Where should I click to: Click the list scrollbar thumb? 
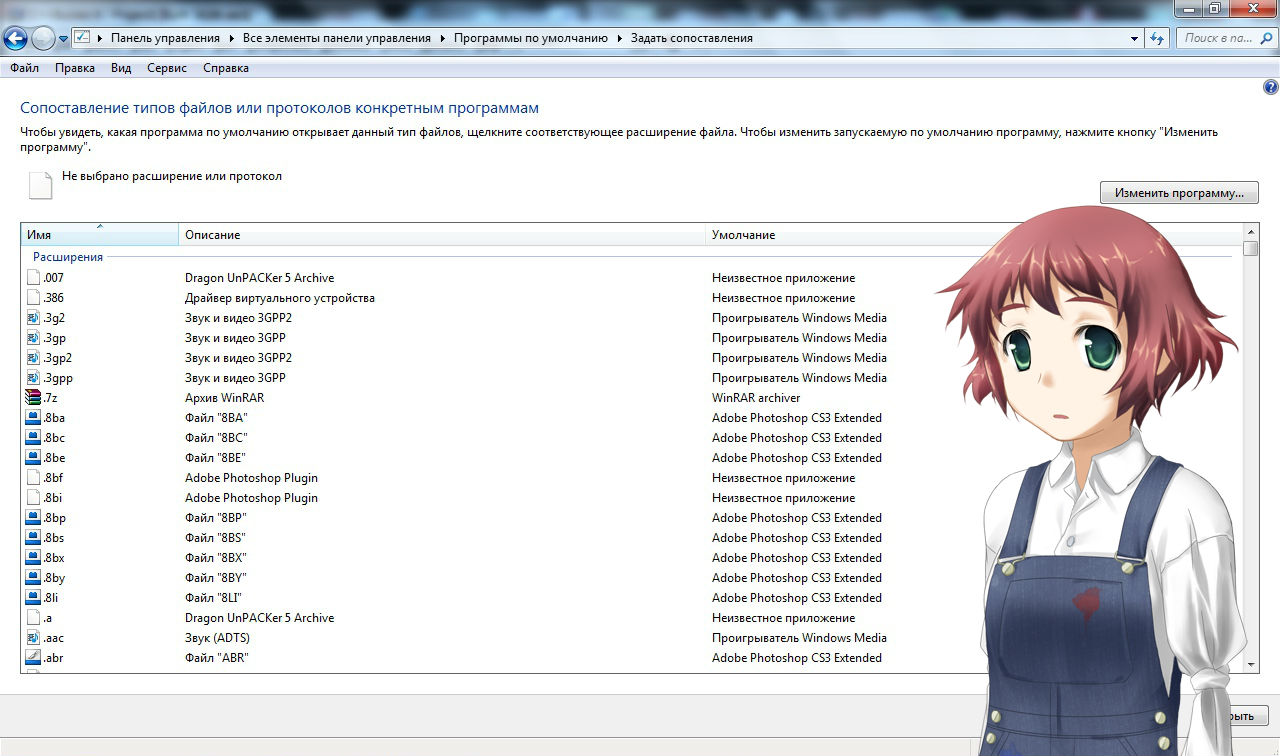(x=1251, y=248)
